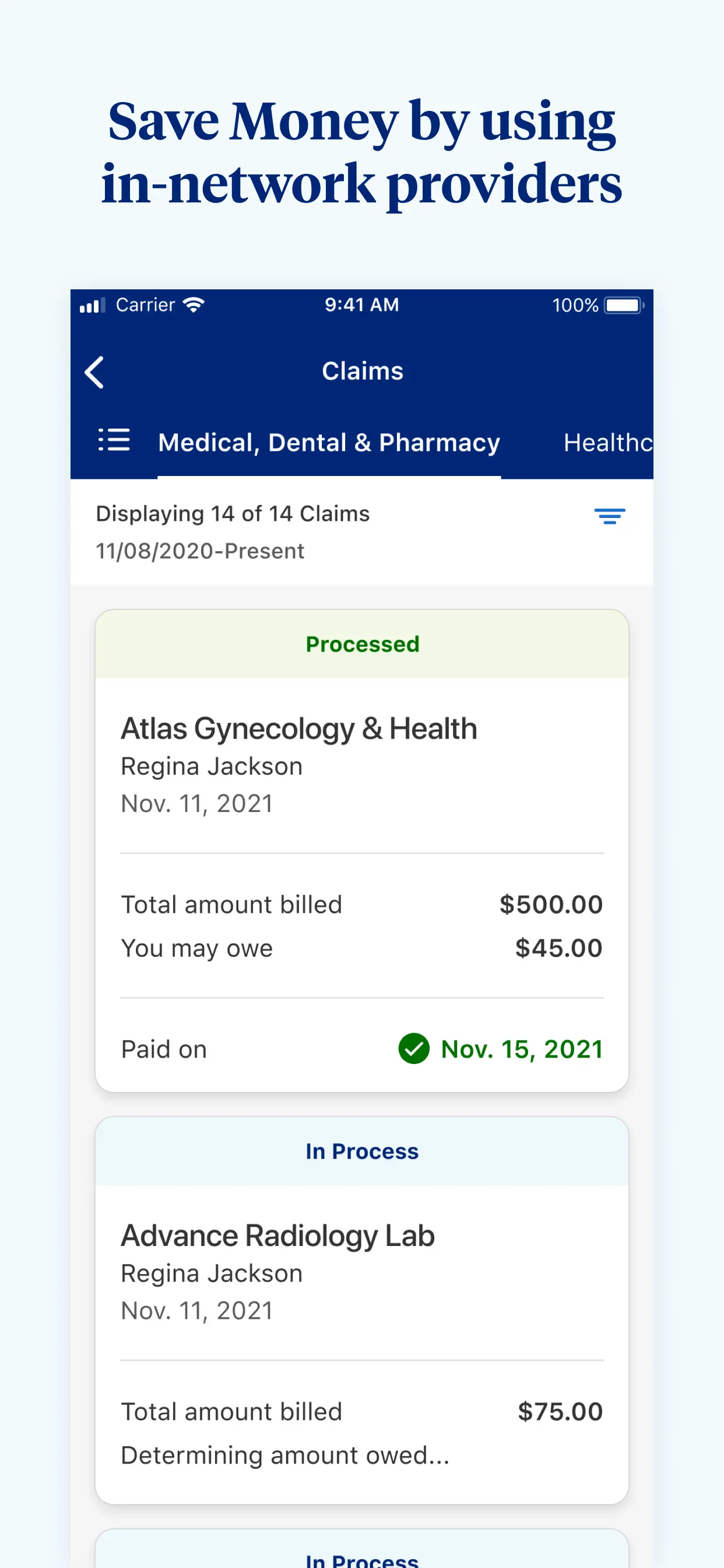
Task: Switch to the Healthcare tab
Action: click(x=607, y=443)
